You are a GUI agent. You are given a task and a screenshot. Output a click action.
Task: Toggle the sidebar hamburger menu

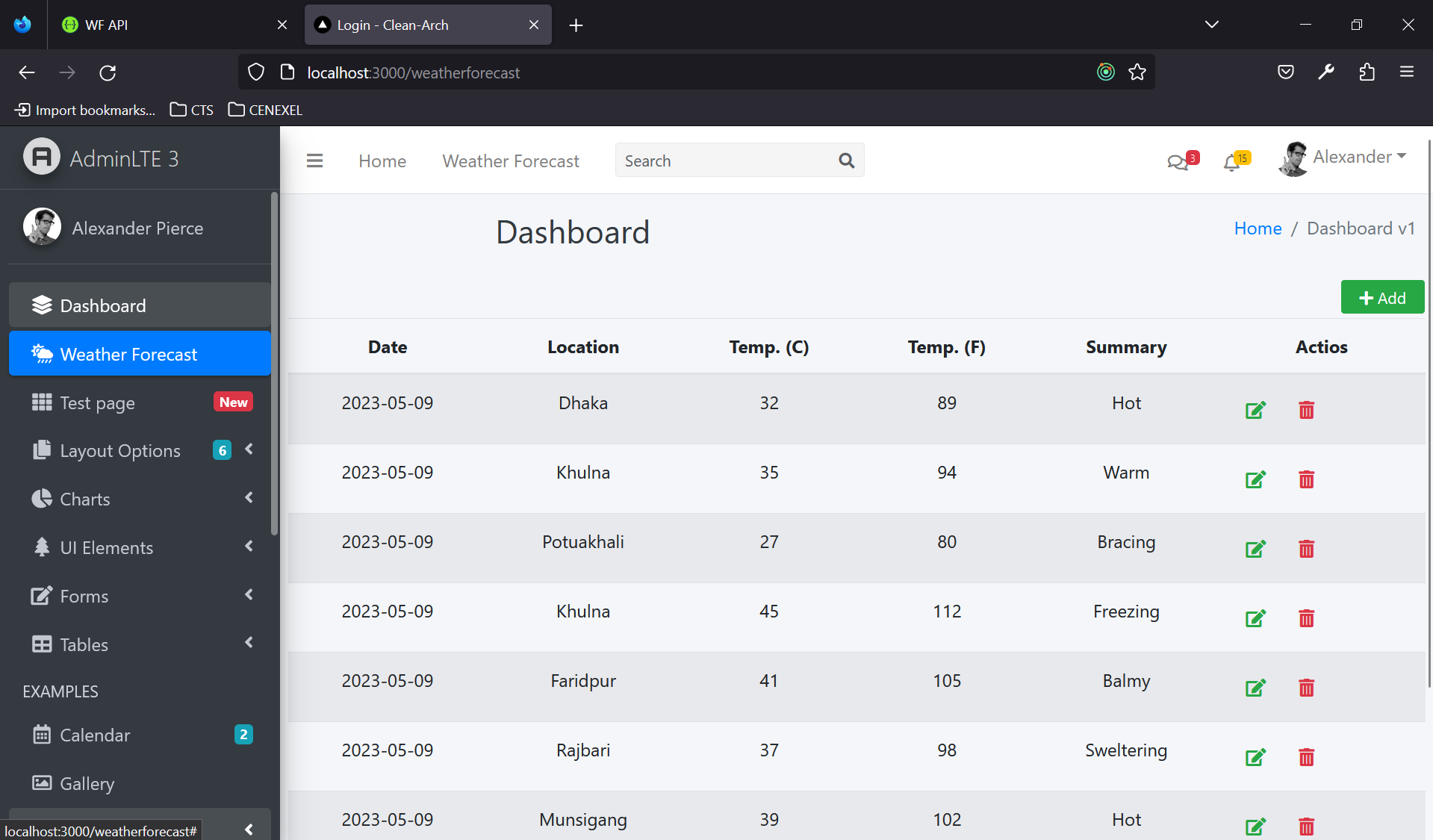click(314, 161)
